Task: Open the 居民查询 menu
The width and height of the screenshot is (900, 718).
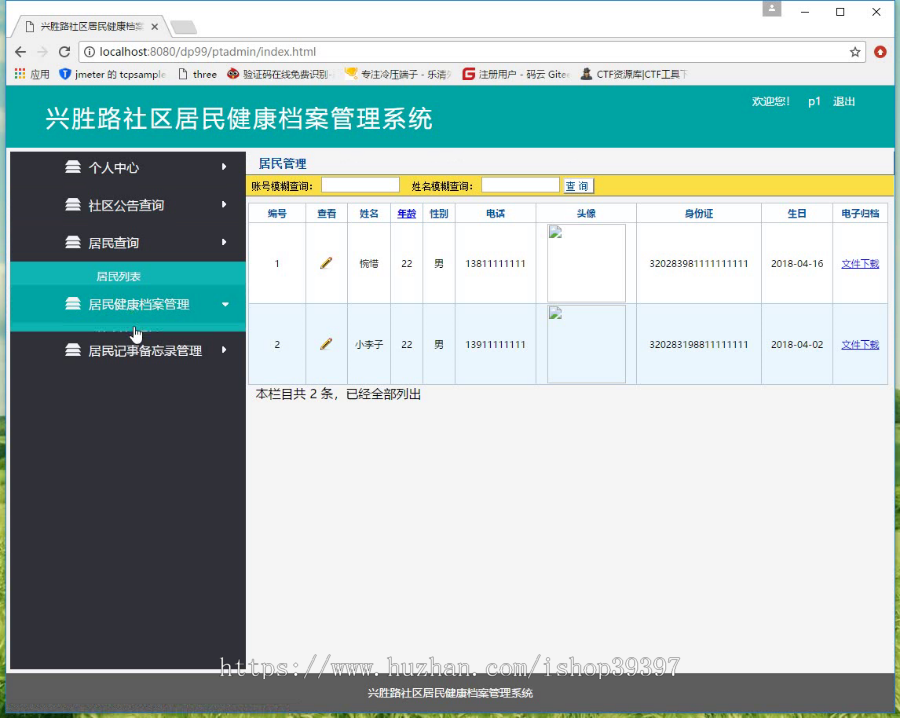Action: pos(128,243)
